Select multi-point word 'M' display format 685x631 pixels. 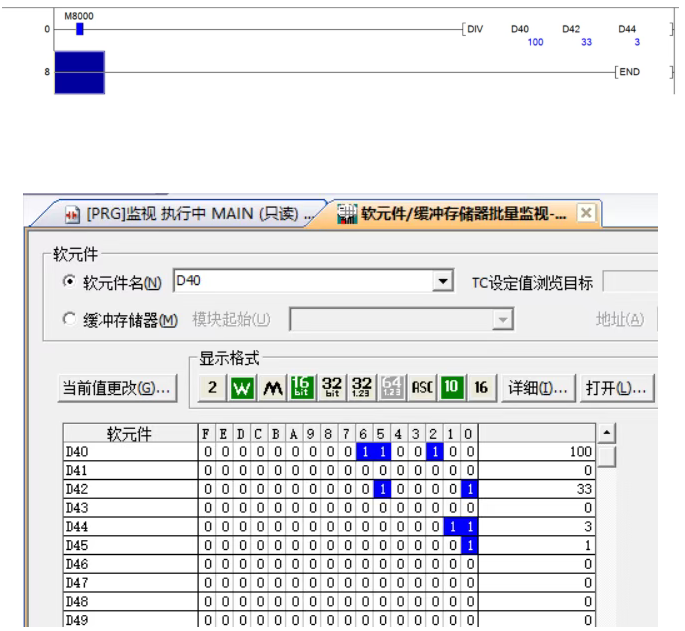(272, 387)
